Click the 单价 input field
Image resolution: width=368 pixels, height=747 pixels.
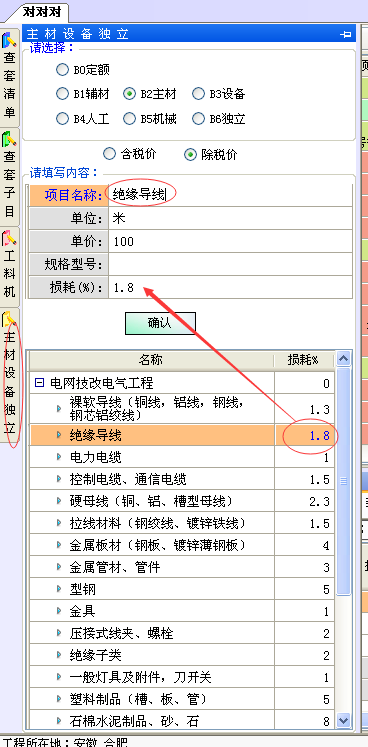click(x=231, y=242)
